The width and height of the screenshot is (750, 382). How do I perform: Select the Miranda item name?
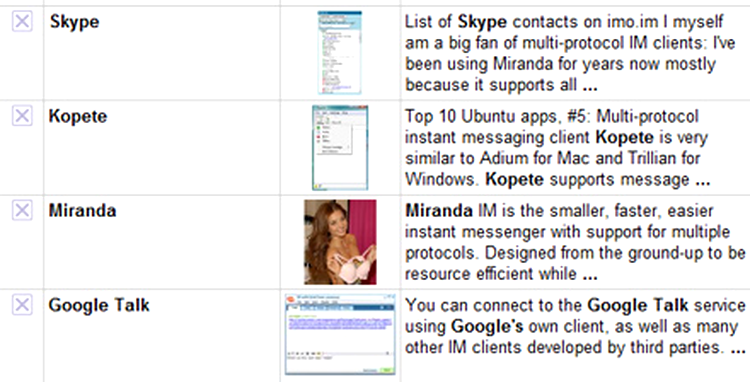coord(82,211)
